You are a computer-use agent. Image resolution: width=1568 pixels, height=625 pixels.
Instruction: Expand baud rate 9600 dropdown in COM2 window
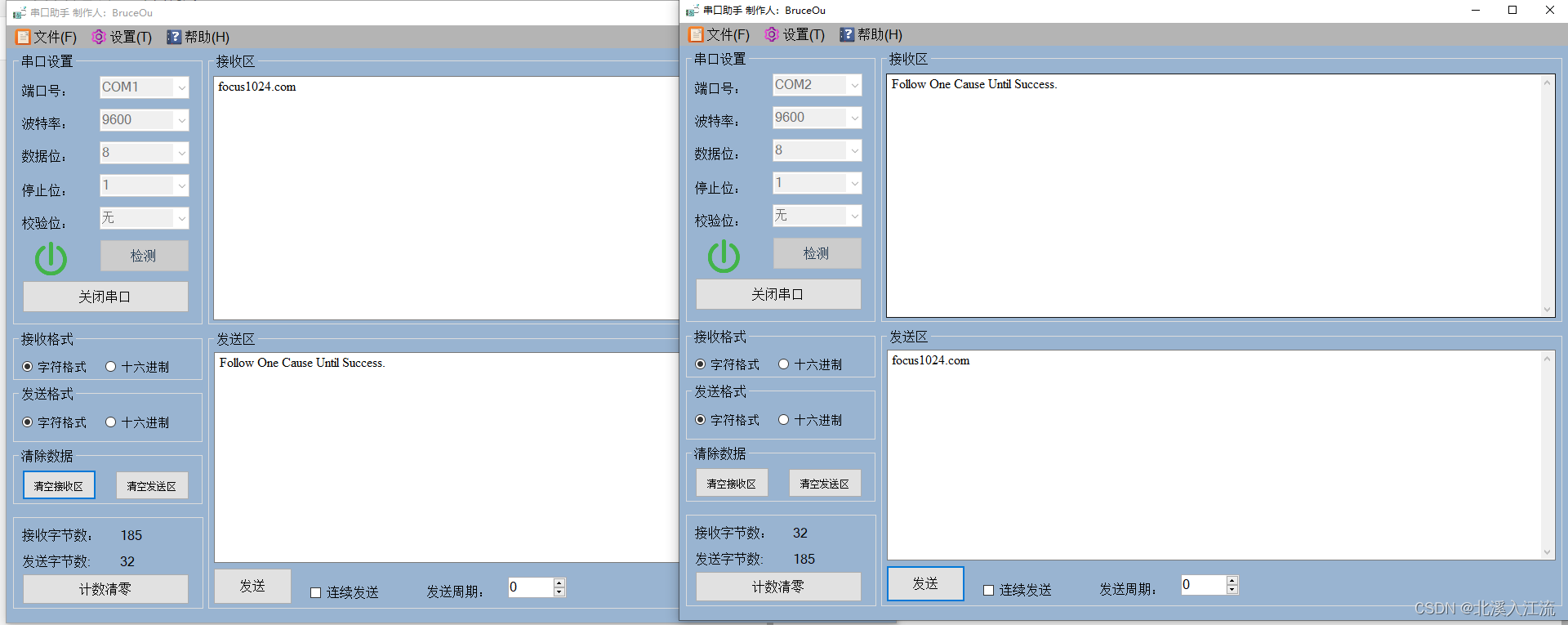coord(854,118)
